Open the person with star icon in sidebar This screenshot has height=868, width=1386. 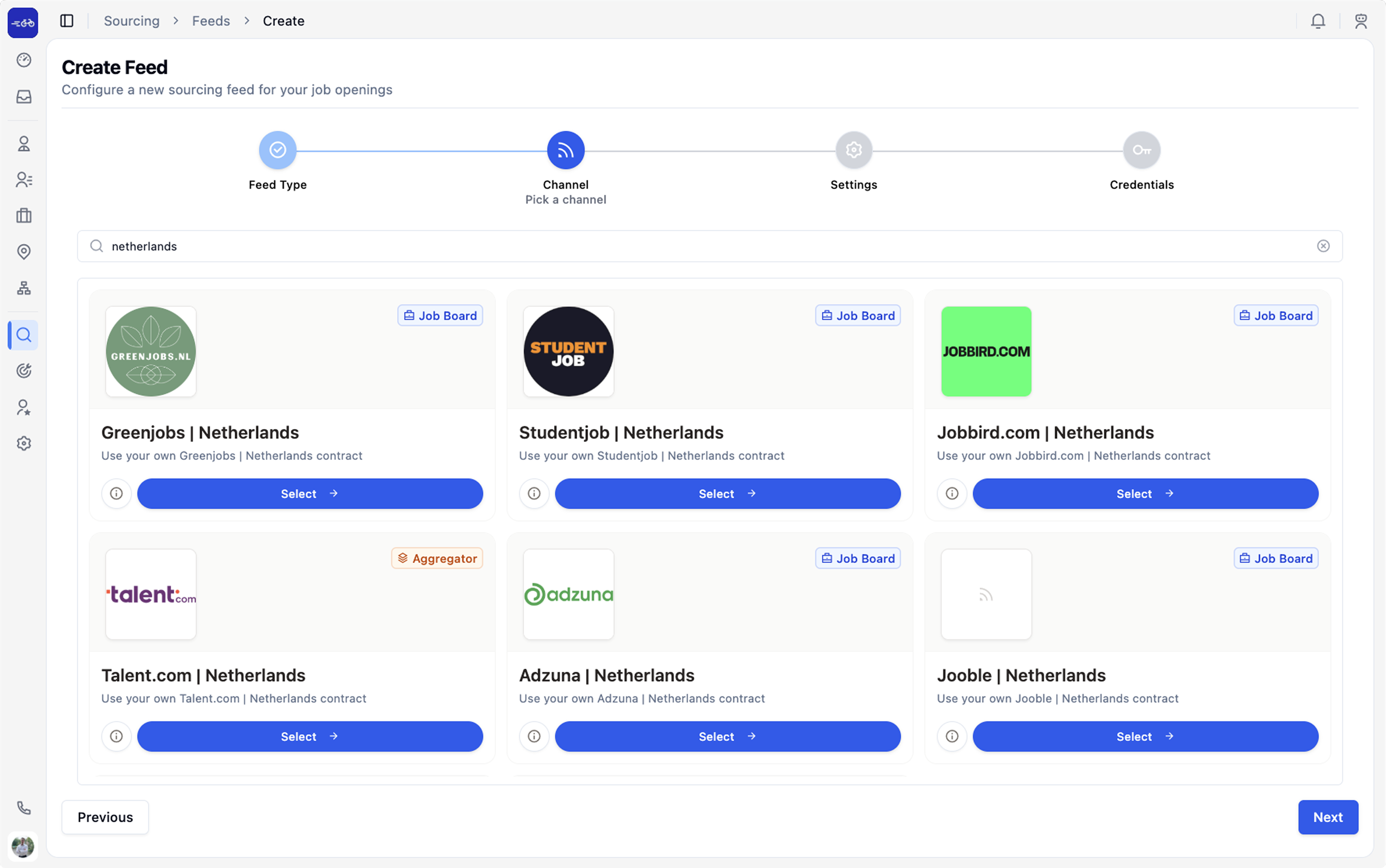pyautogui.click(x=23, y=407)
